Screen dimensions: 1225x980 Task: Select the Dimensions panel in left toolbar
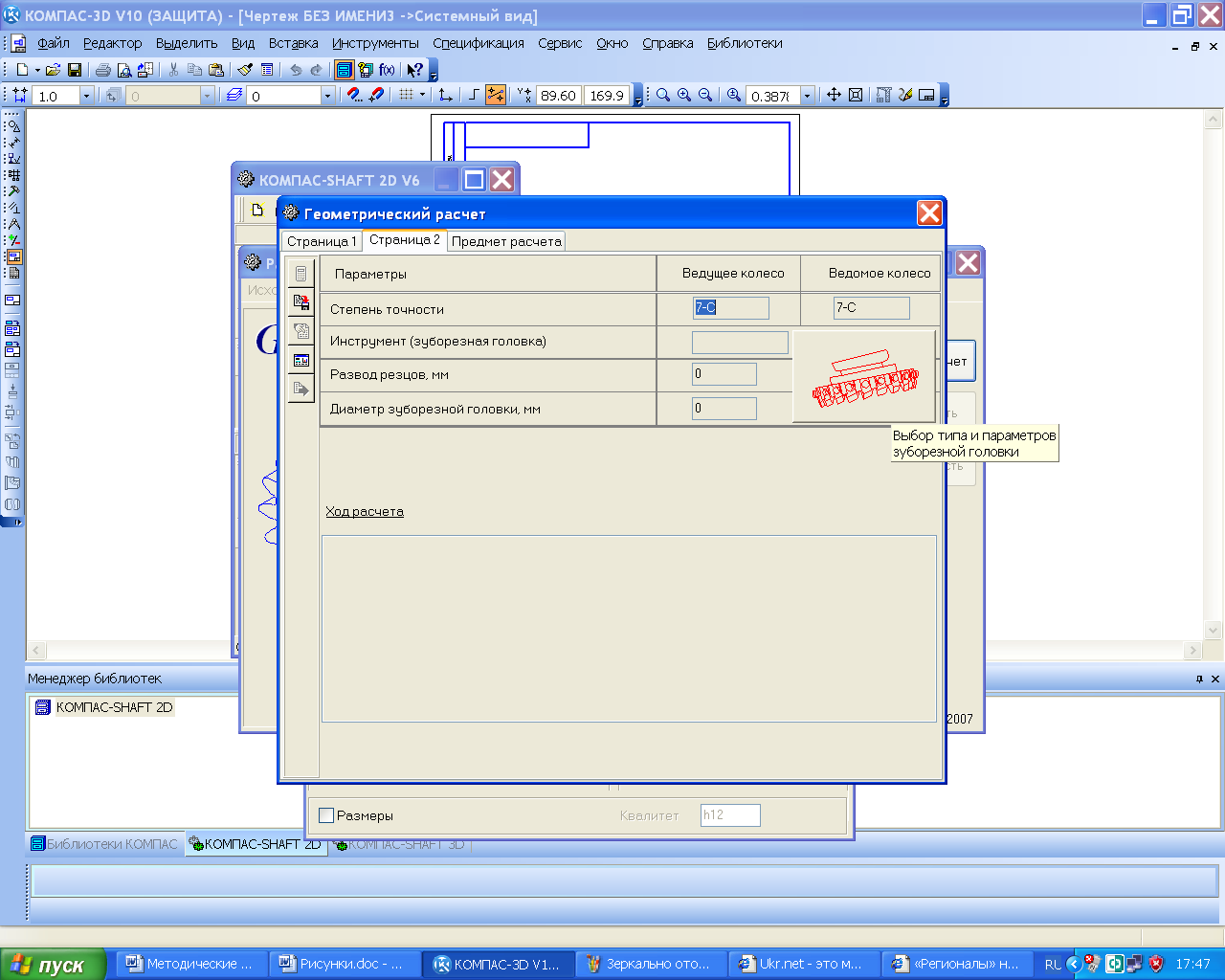point(13,143)
